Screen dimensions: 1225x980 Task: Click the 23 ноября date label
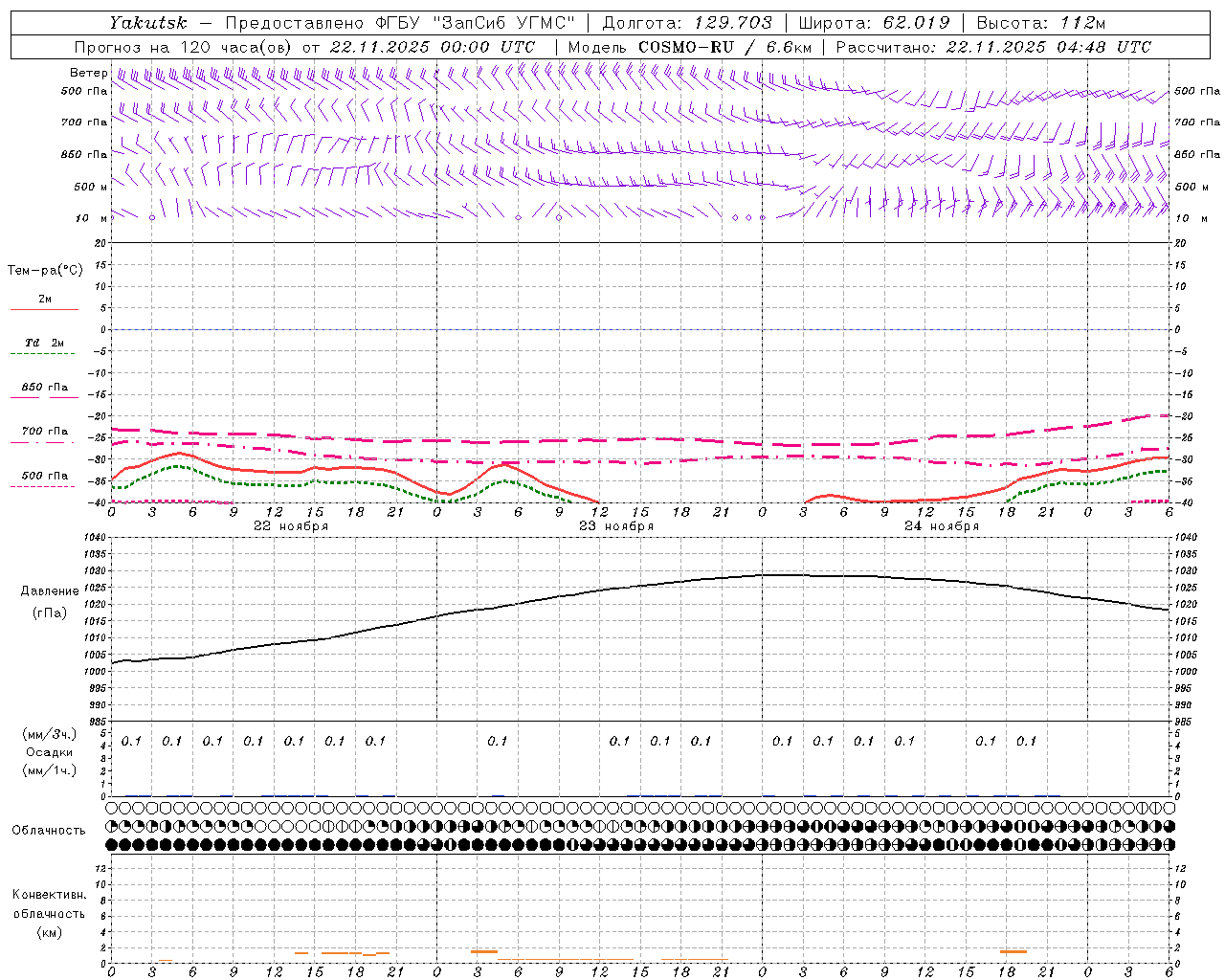click(616, 526)
